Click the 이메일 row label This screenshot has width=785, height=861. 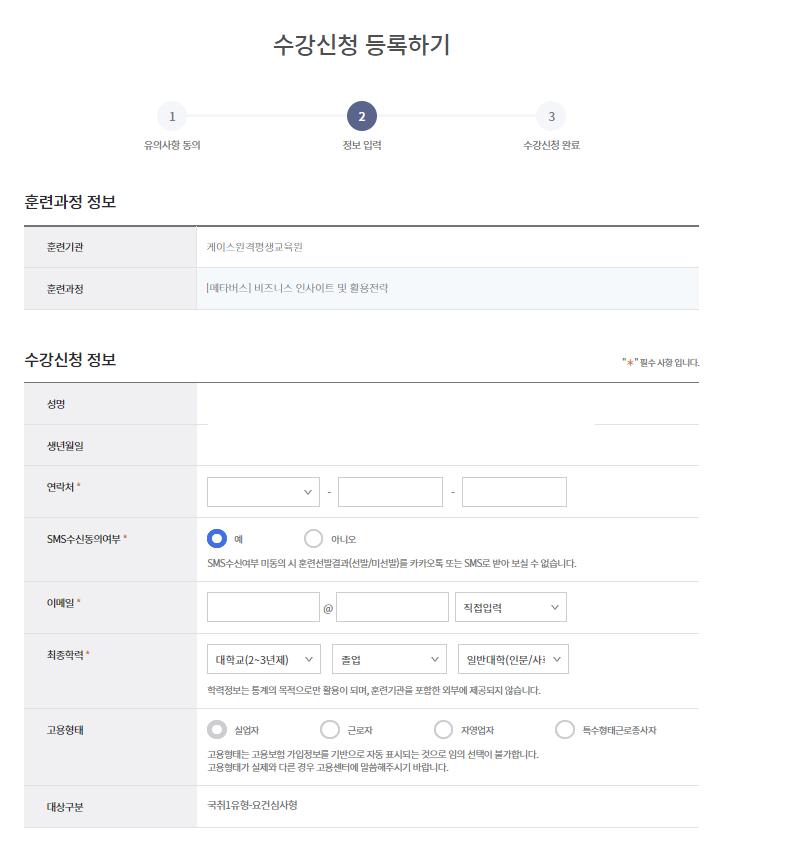pos(60,603)
